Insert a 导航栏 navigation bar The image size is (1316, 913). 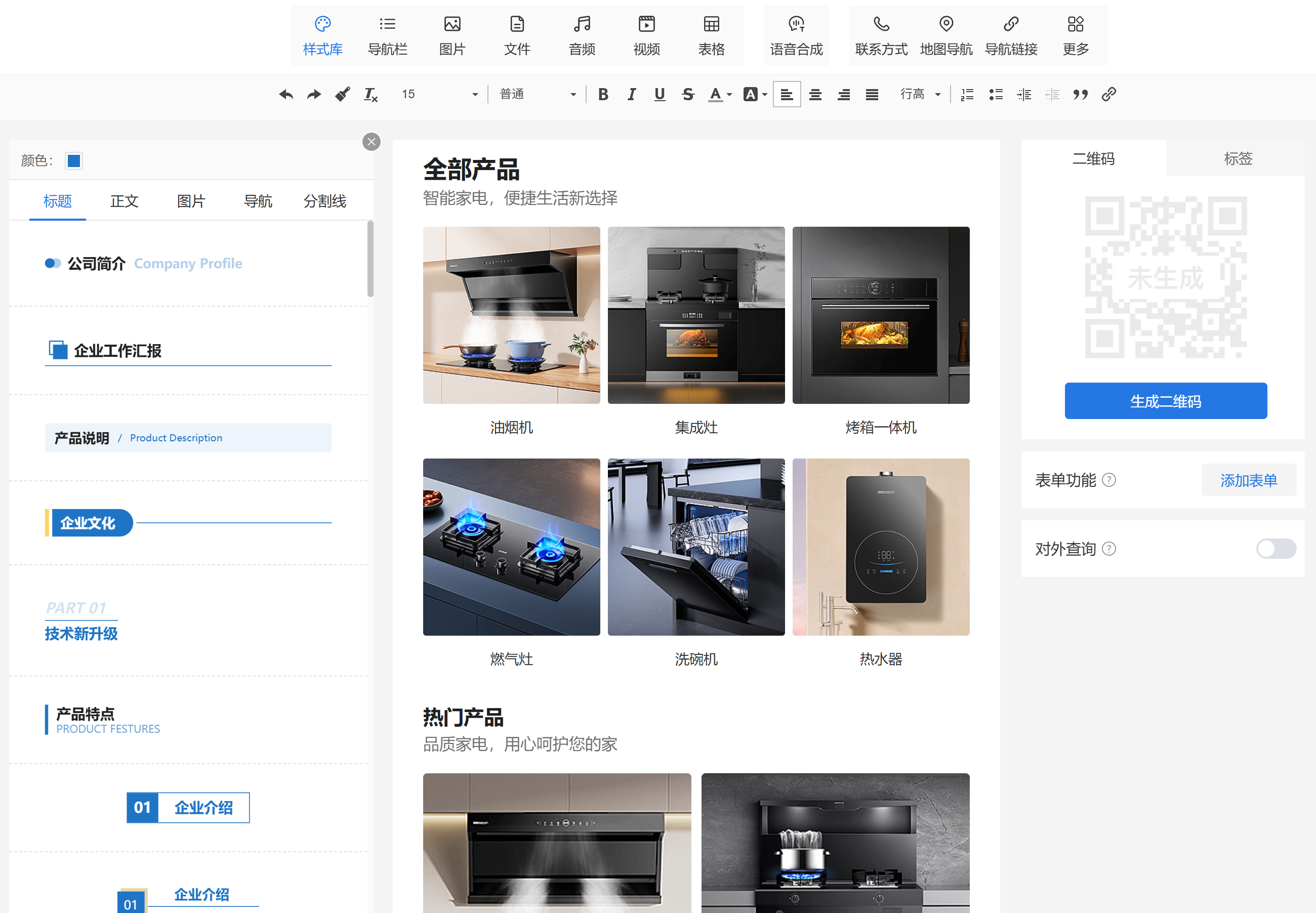(387, 35)
